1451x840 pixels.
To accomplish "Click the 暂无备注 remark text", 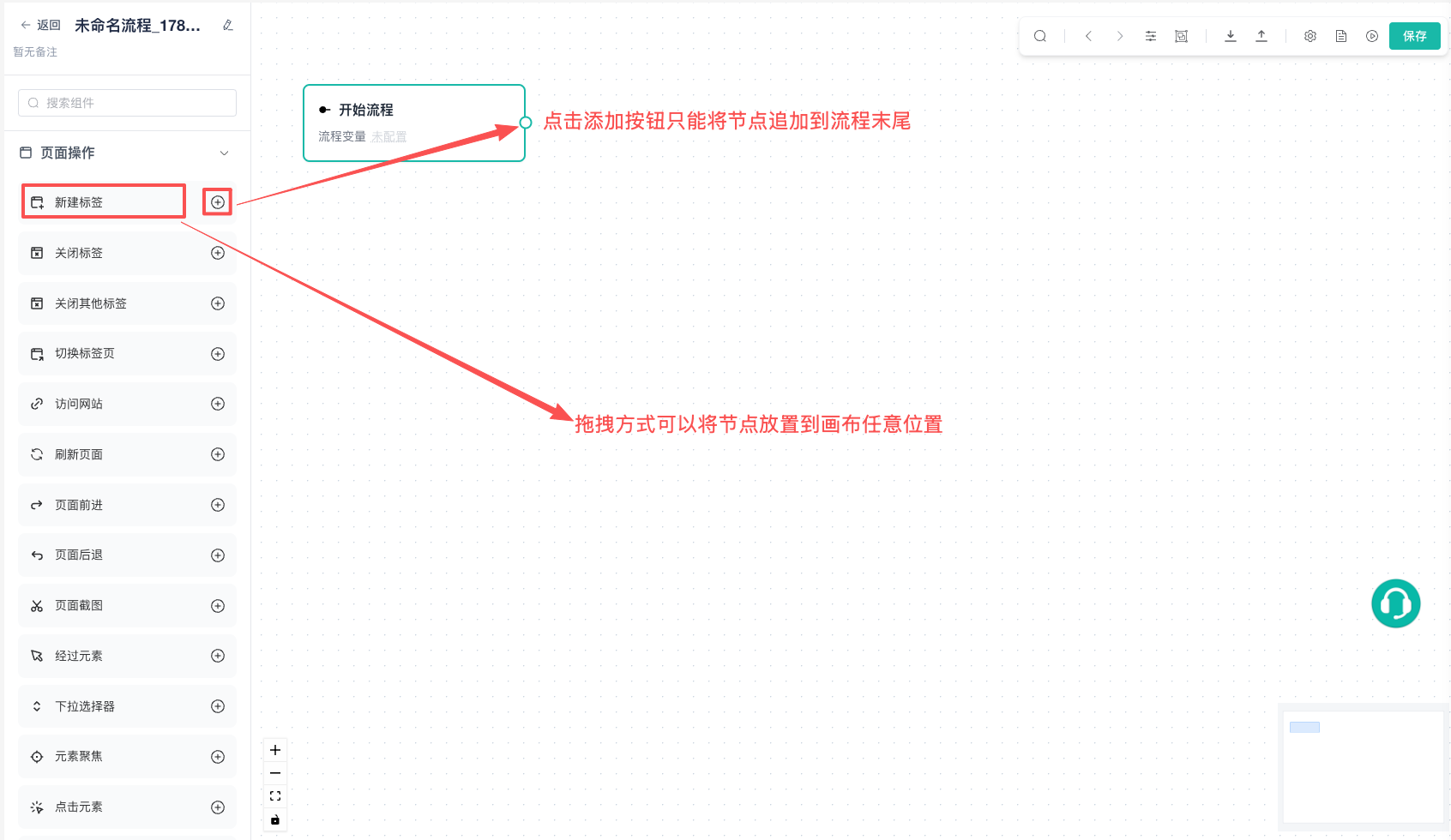I will coord(35,52).
